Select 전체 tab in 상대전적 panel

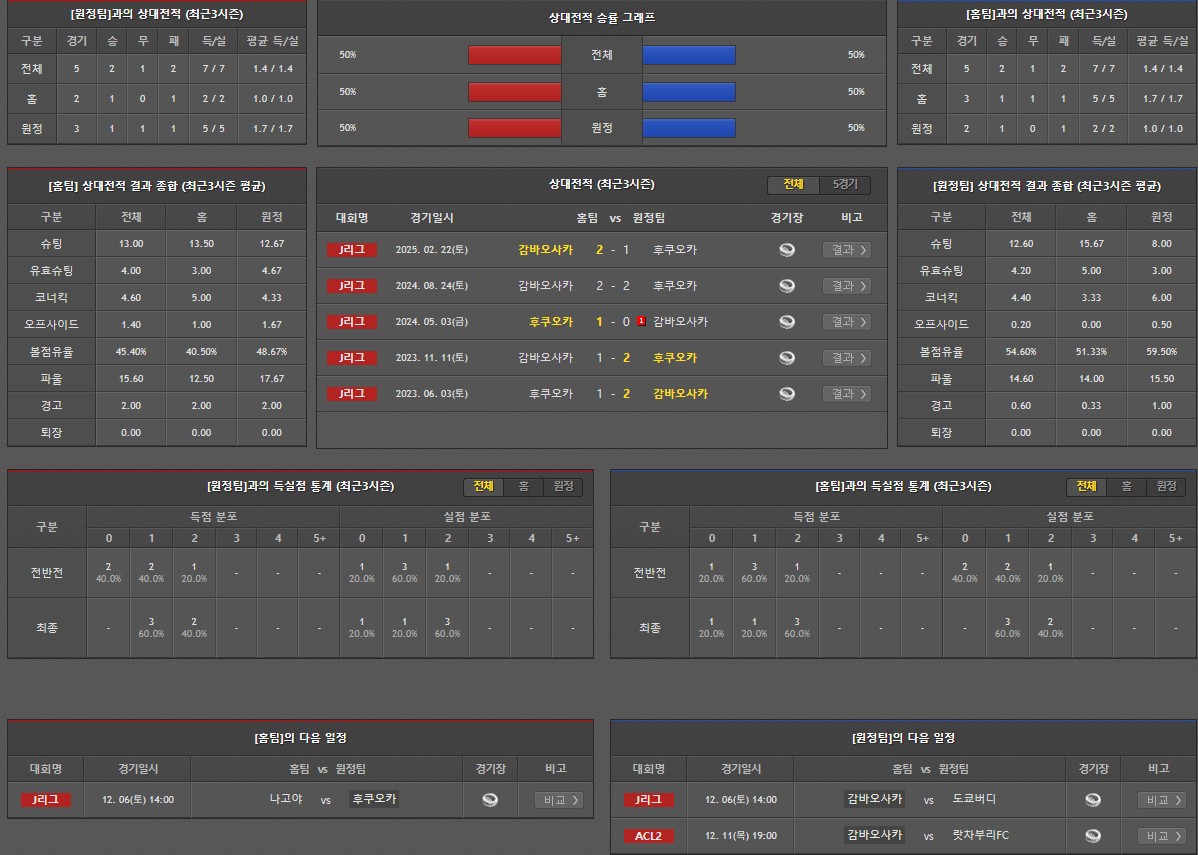(x=793, y=185)
